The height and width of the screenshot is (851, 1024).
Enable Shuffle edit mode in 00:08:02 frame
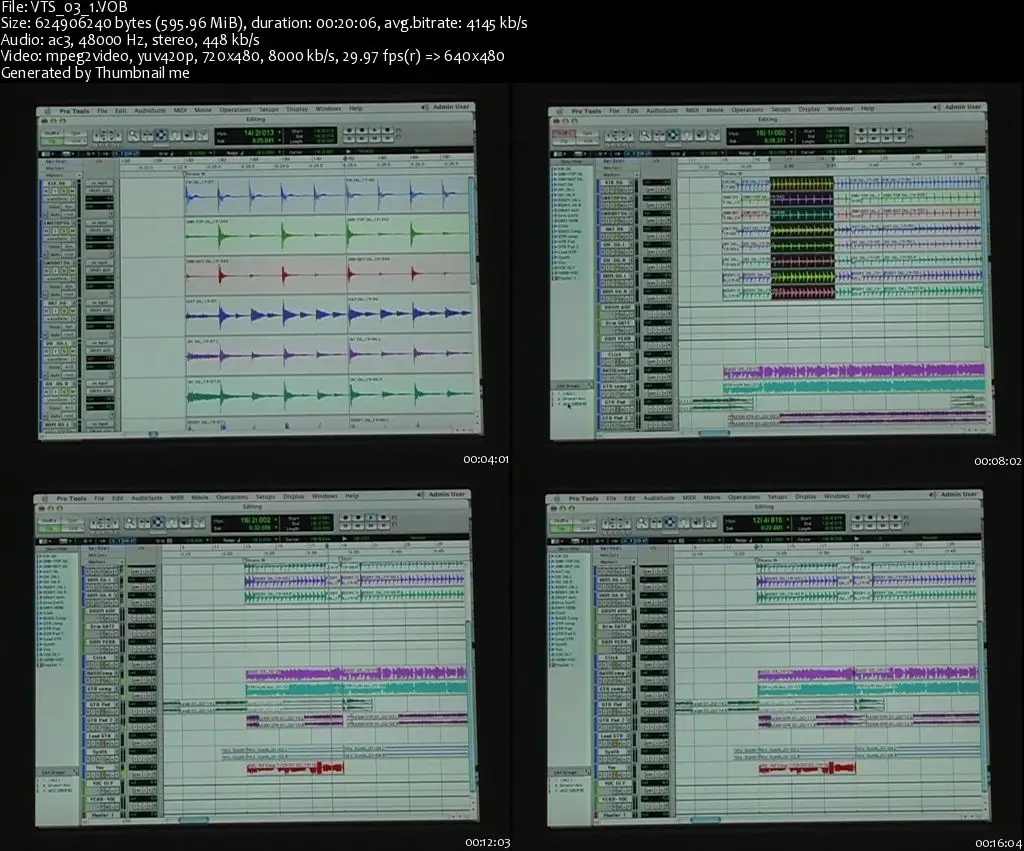564,133
